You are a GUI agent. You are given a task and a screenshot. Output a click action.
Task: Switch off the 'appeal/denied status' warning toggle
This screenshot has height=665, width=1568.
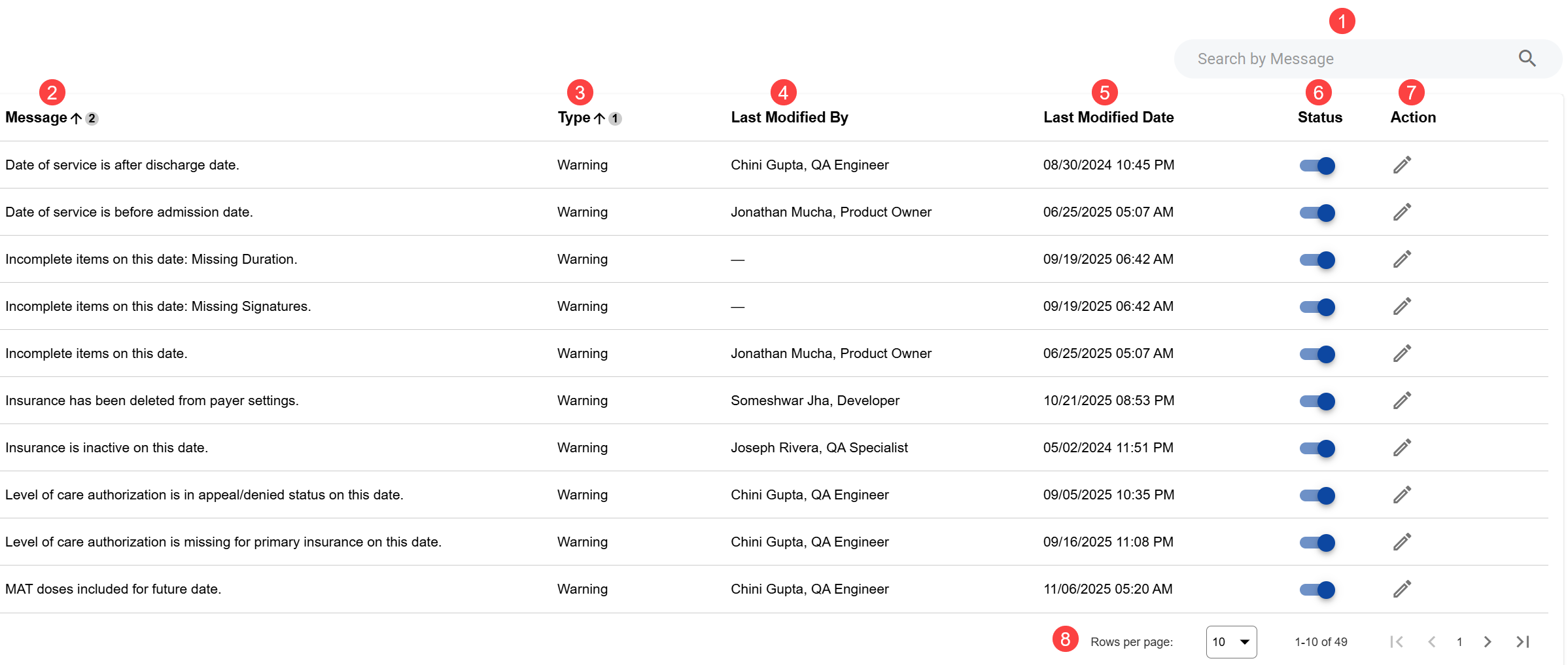(x=1317, y=495)
